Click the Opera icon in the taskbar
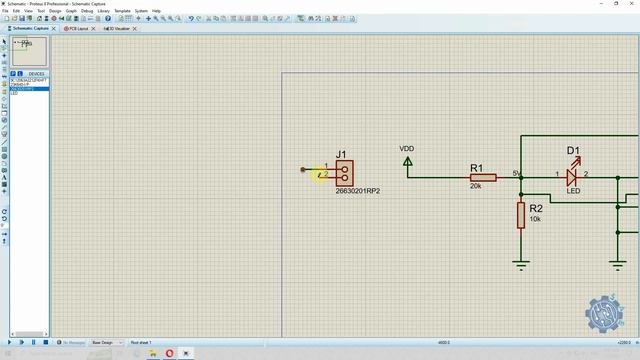The image size is (640, 360). (169, 353)
